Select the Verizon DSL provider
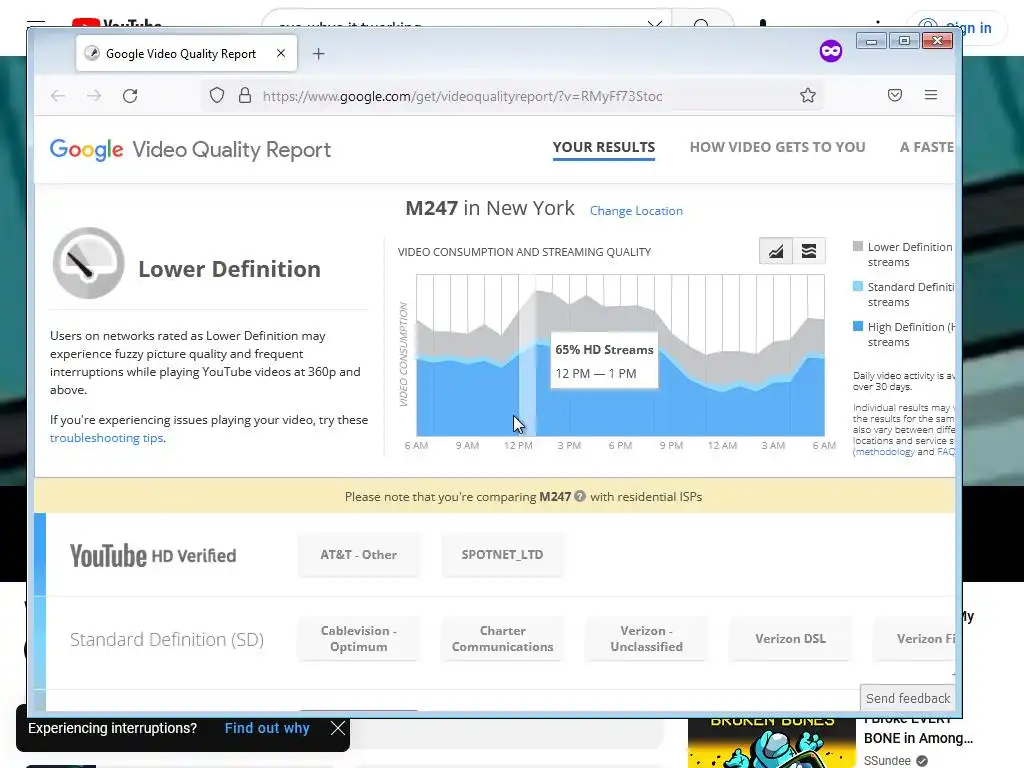This screenshot has width=1024, height=768. [x=790, y=639]
